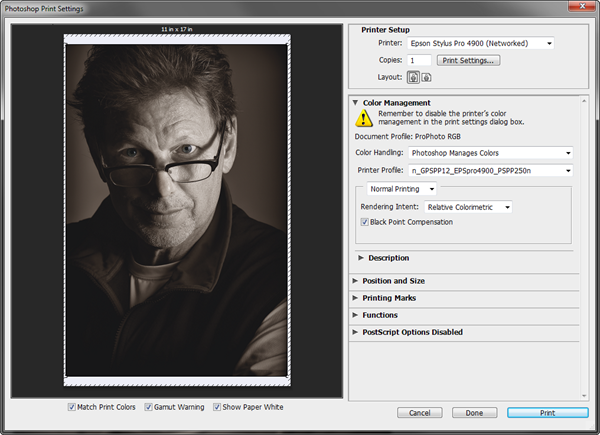
Task: Open the Printer selection dropdown
Action: (481, 44)
